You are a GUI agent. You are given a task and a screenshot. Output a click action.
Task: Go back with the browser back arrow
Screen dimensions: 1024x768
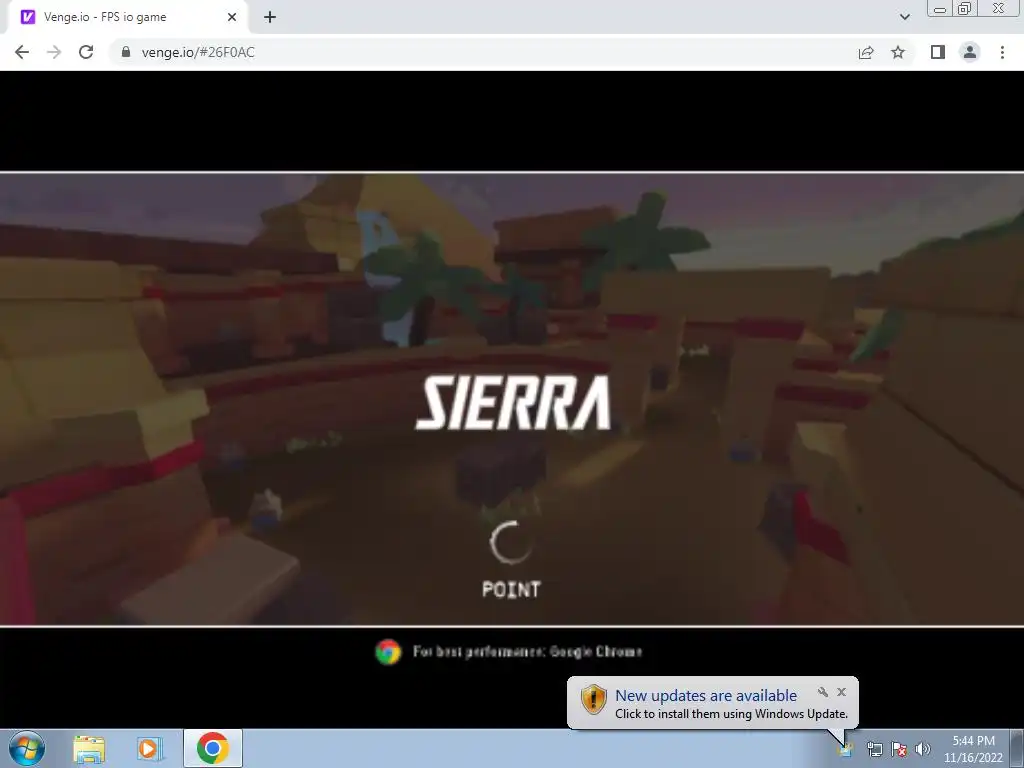[22, 52]
